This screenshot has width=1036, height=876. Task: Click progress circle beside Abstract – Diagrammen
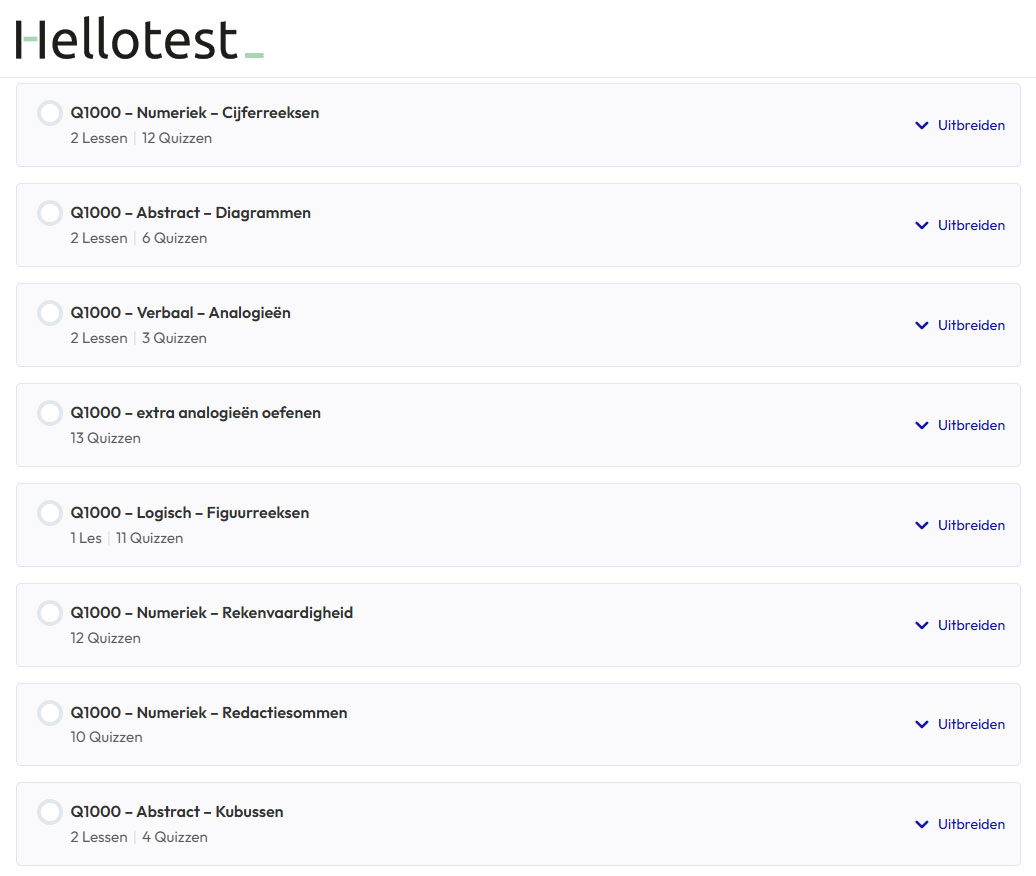coord(50,213)
